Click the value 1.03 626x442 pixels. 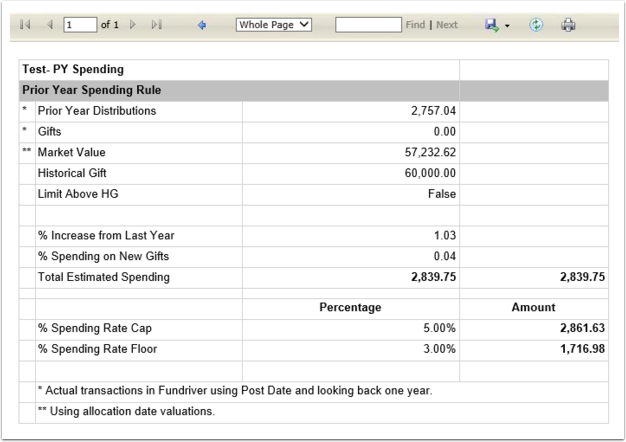[445, 236]
